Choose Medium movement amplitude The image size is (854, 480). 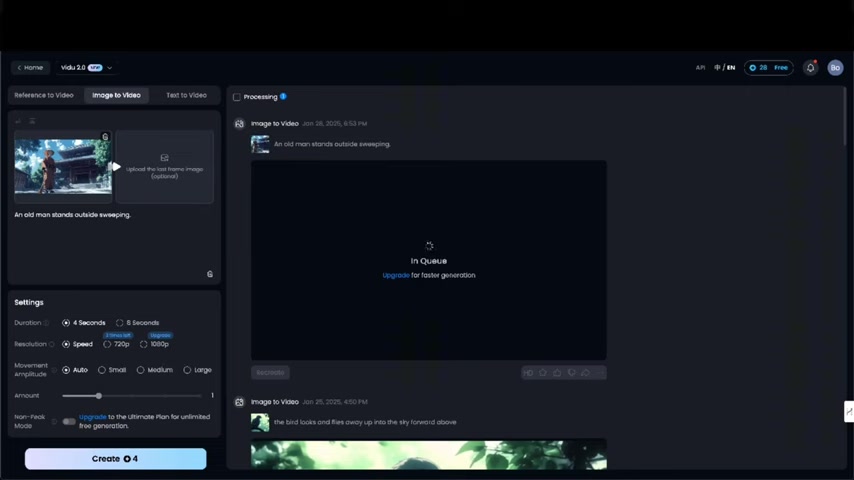[x=140, y=370]
